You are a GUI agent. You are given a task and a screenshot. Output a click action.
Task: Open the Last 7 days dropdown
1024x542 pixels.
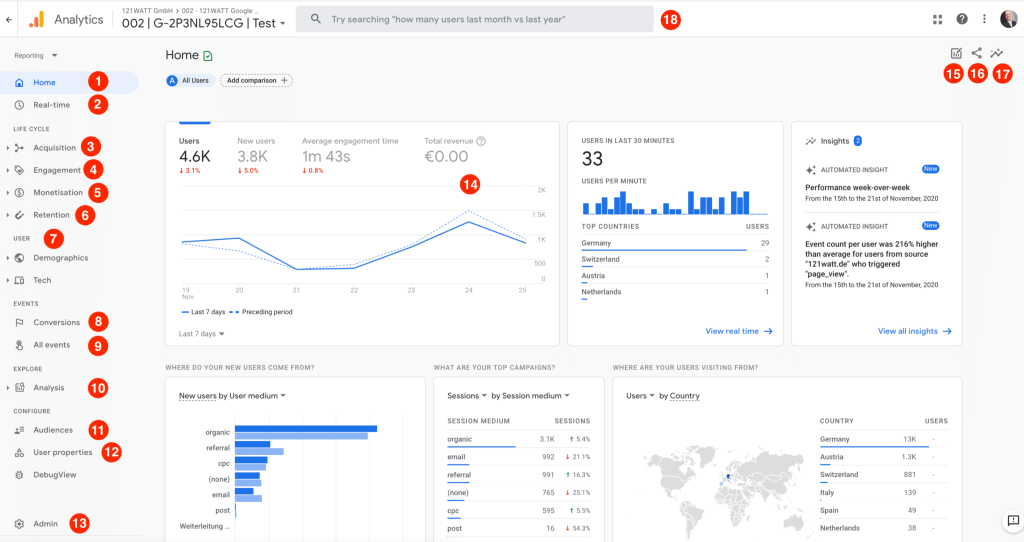[202, 334]
